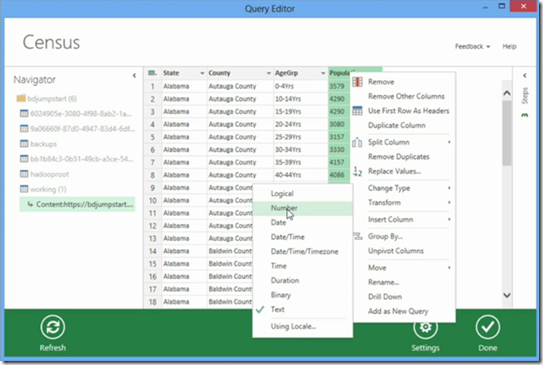
Task: Click the hadooproot table icon
Action: click(x=24, y=174)
